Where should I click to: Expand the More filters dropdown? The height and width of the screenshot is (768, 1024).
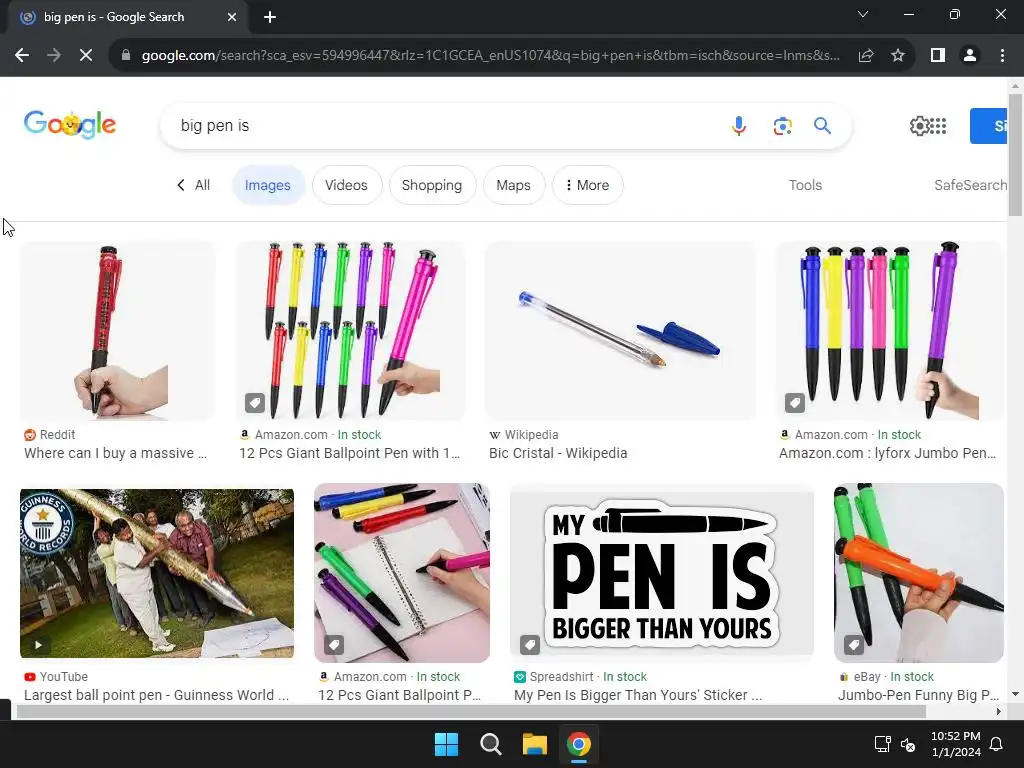[x=587, y=185]
